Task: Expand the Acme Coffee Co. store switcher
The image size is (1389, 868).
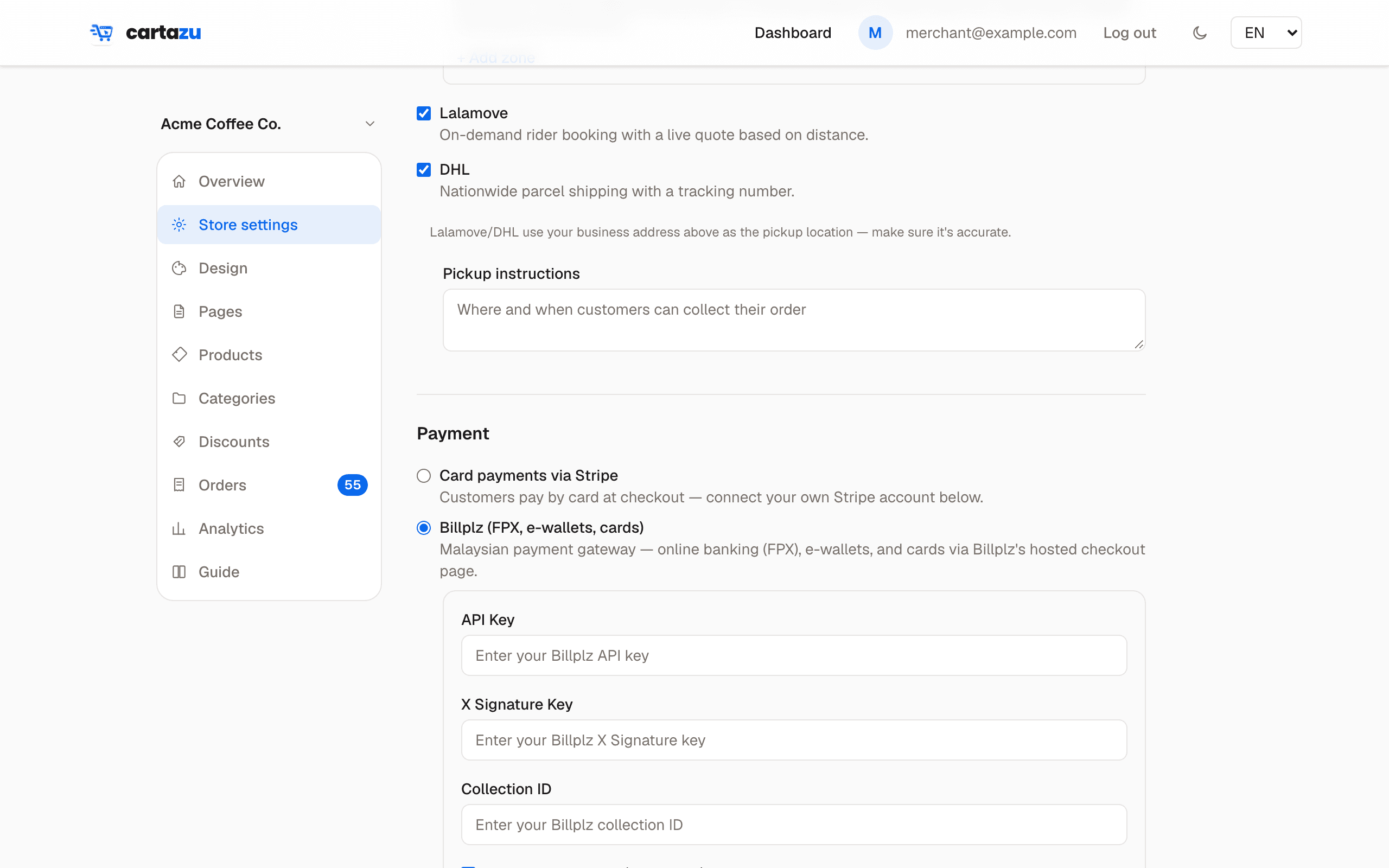Action: pyautogui.click(x=268, y=124)
